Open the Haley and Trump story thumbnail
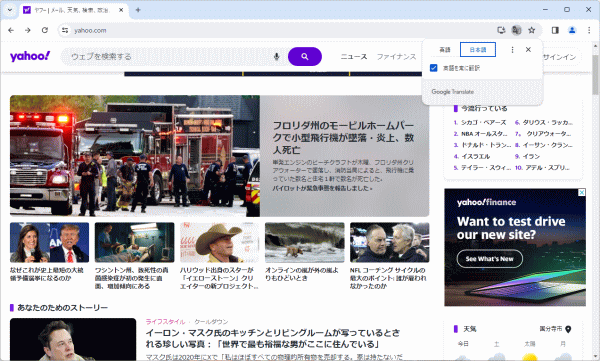 tap(49, 242)
